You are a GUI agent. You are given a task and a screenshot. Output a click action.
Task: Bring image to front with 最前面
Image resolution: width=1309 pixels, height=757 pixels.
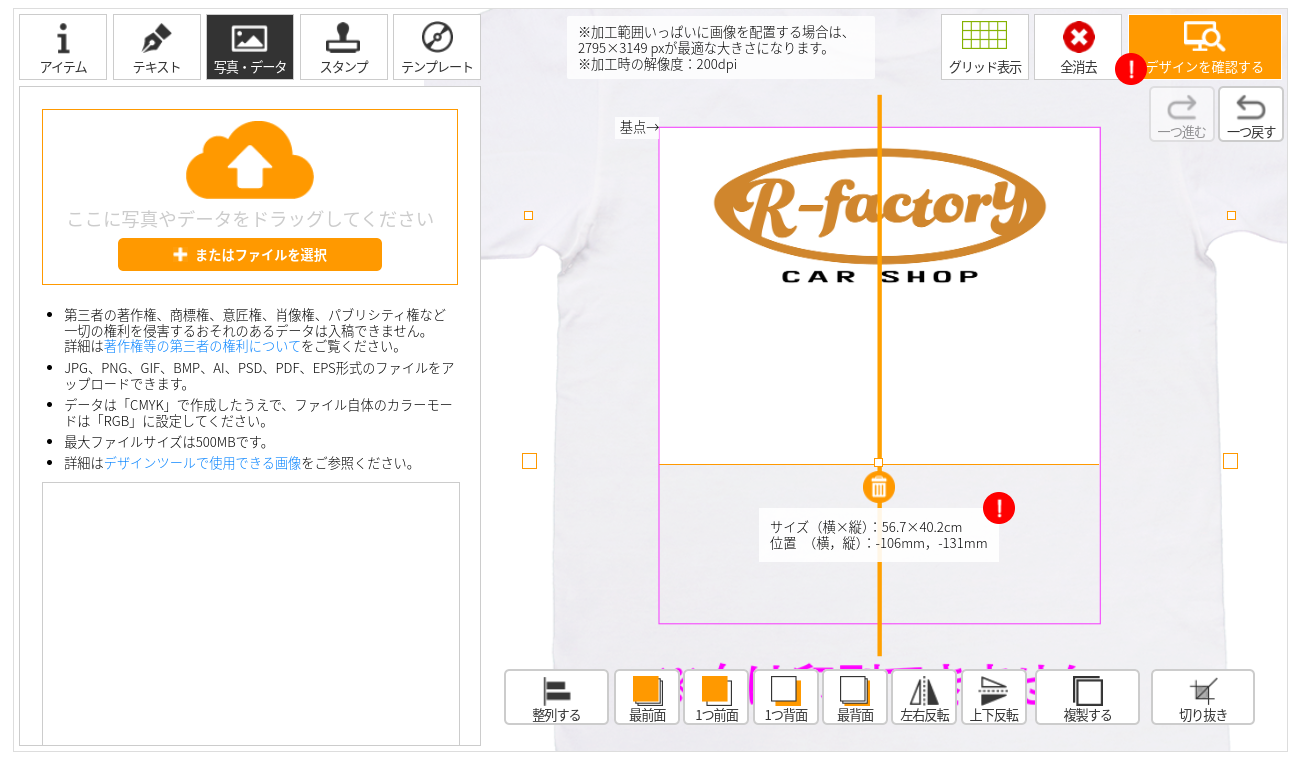(647, 697)
